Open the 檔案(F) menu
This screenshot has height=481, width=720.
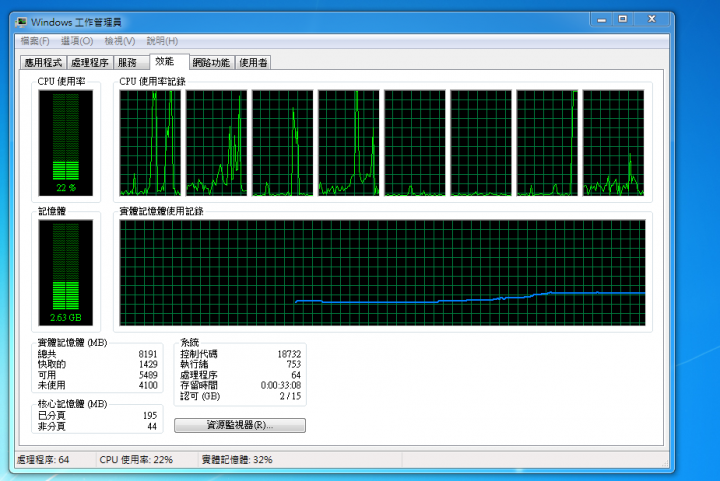[x=35, y=41]
